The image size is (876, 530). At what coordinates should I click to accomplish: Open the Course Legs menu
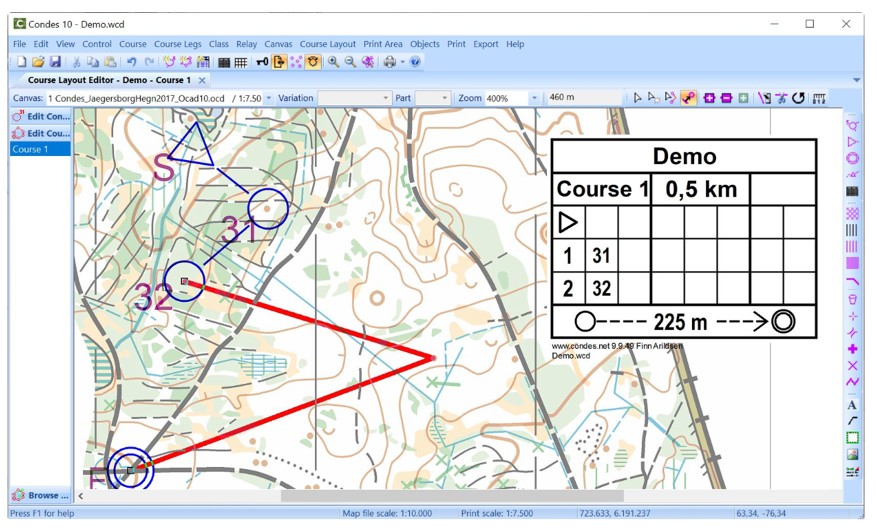click(x=177, y=44)
